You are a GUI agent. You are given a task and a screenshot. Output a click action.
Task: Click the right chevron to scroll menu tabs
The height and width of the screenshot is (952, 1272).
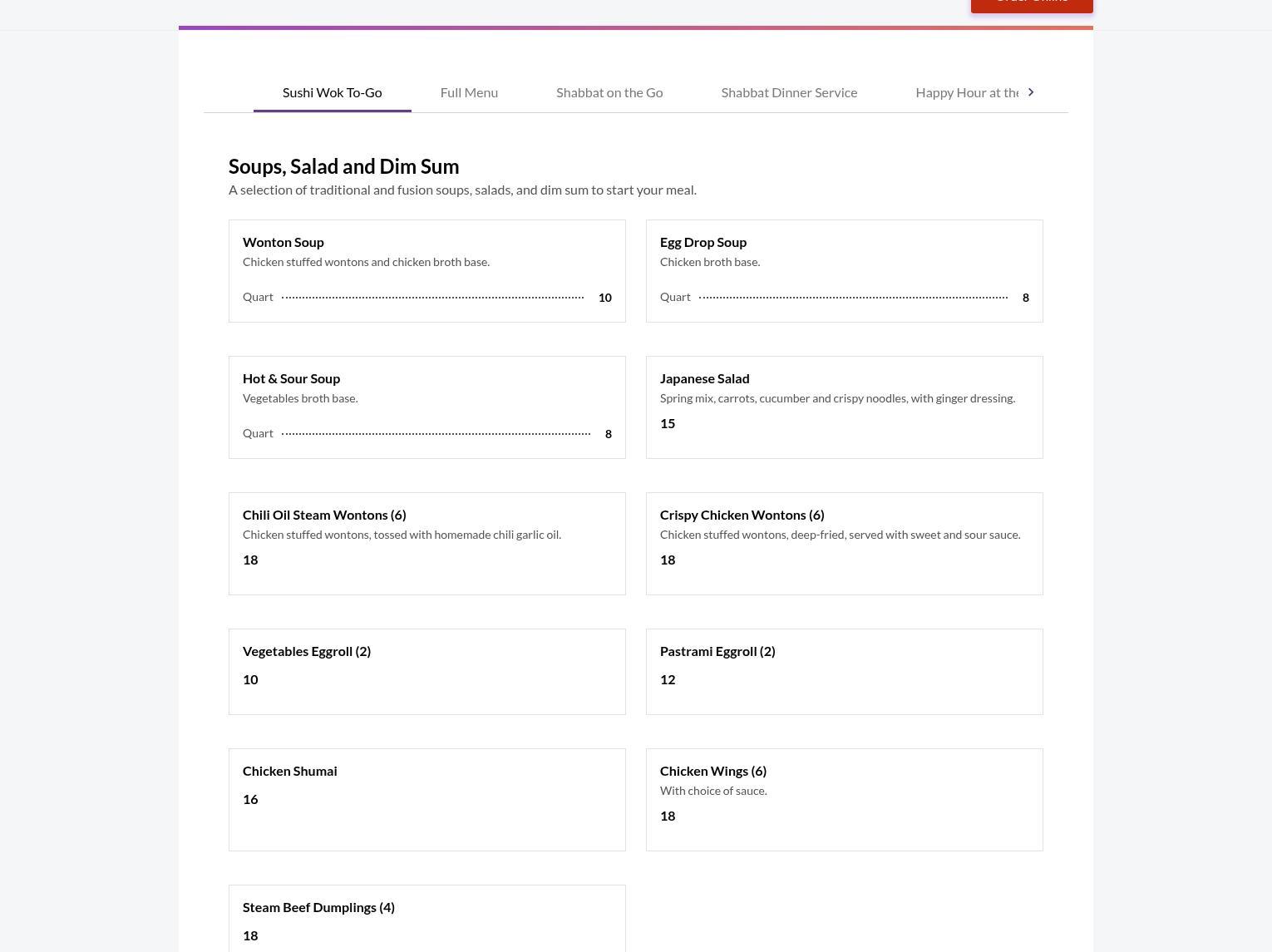(x=1031, y=92)
